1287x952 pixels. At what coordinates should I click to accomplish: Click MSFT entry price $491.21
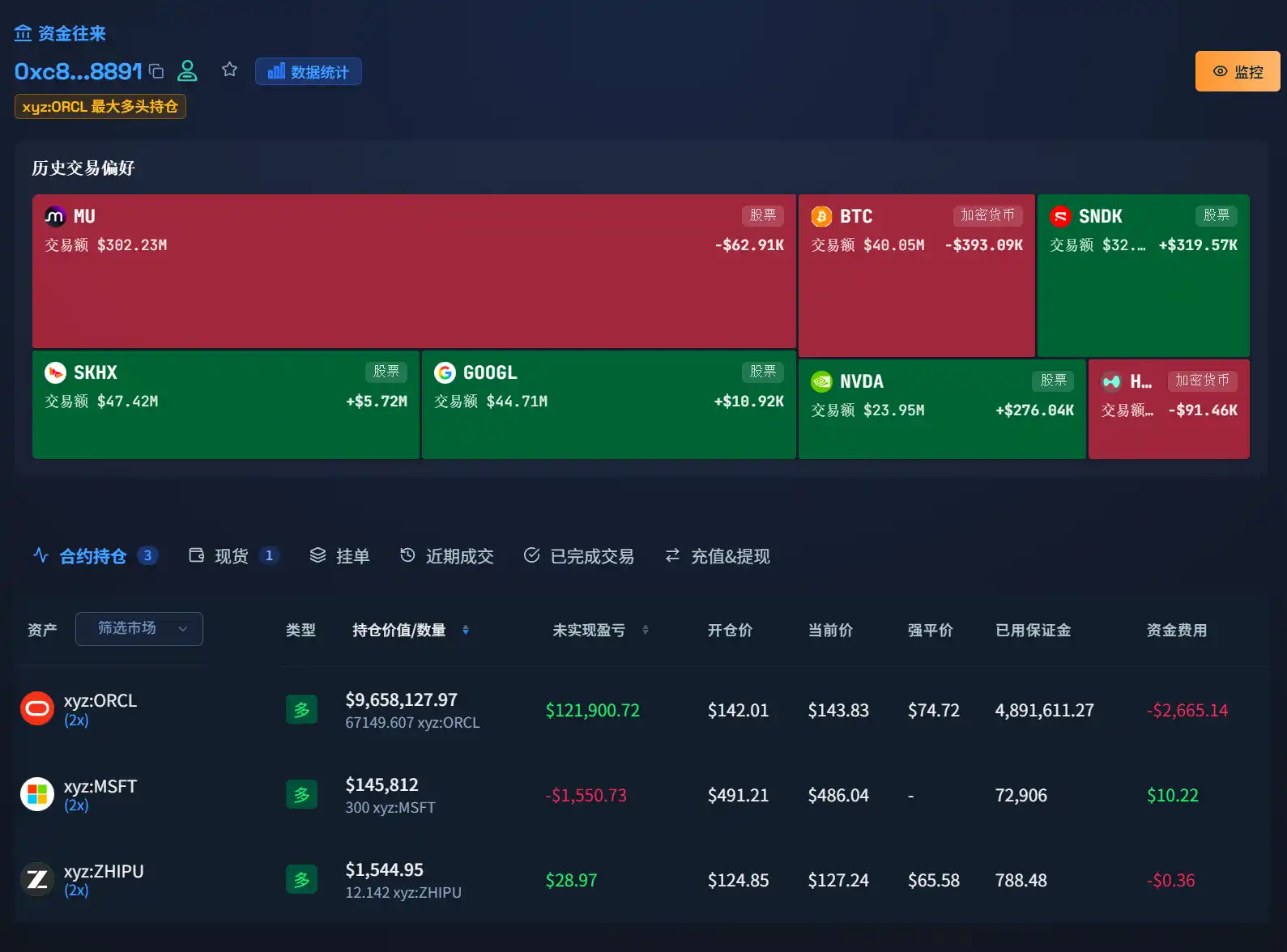(739, 795)
